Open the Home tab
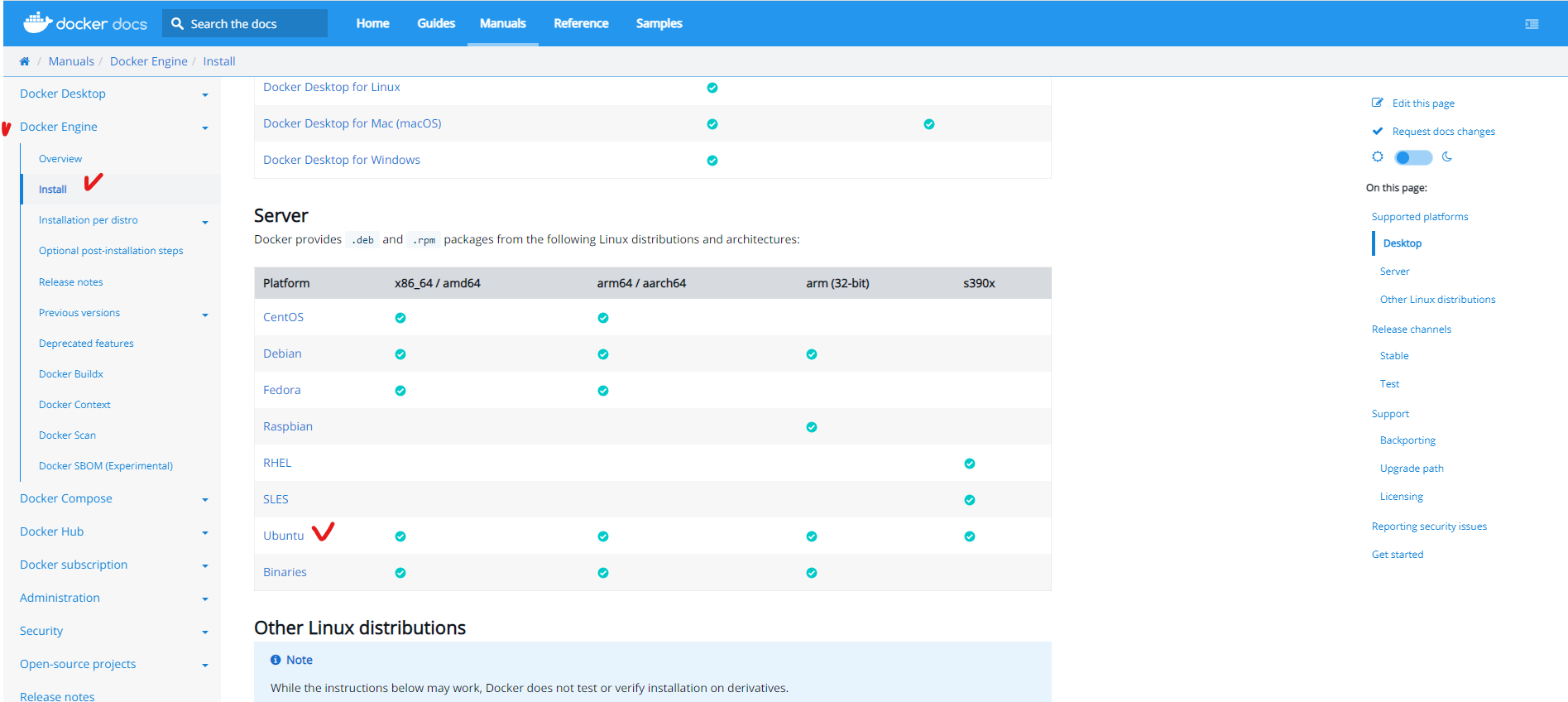The width and height of the screenshot is (1568, 702). point(373,23)
